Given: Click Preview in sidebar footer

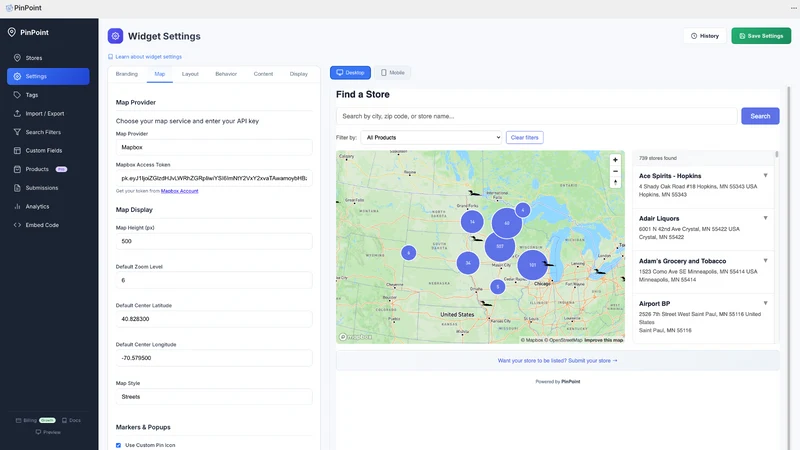Looking at the screenshot, I should 48,432.
